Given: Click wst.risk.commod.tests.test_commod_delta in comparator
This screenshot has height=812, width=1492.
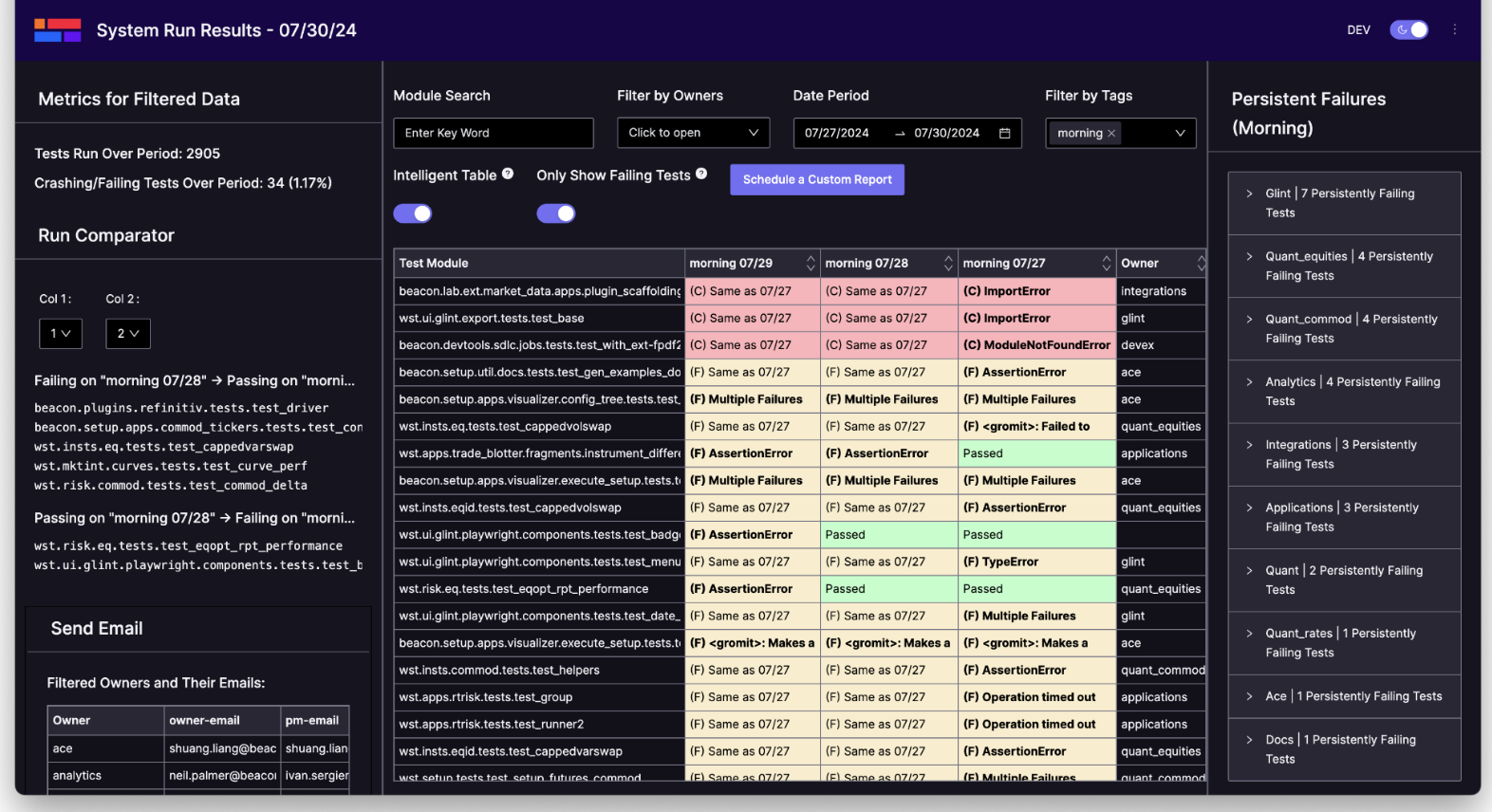Looking at the screenshot, I should point(171,485).
